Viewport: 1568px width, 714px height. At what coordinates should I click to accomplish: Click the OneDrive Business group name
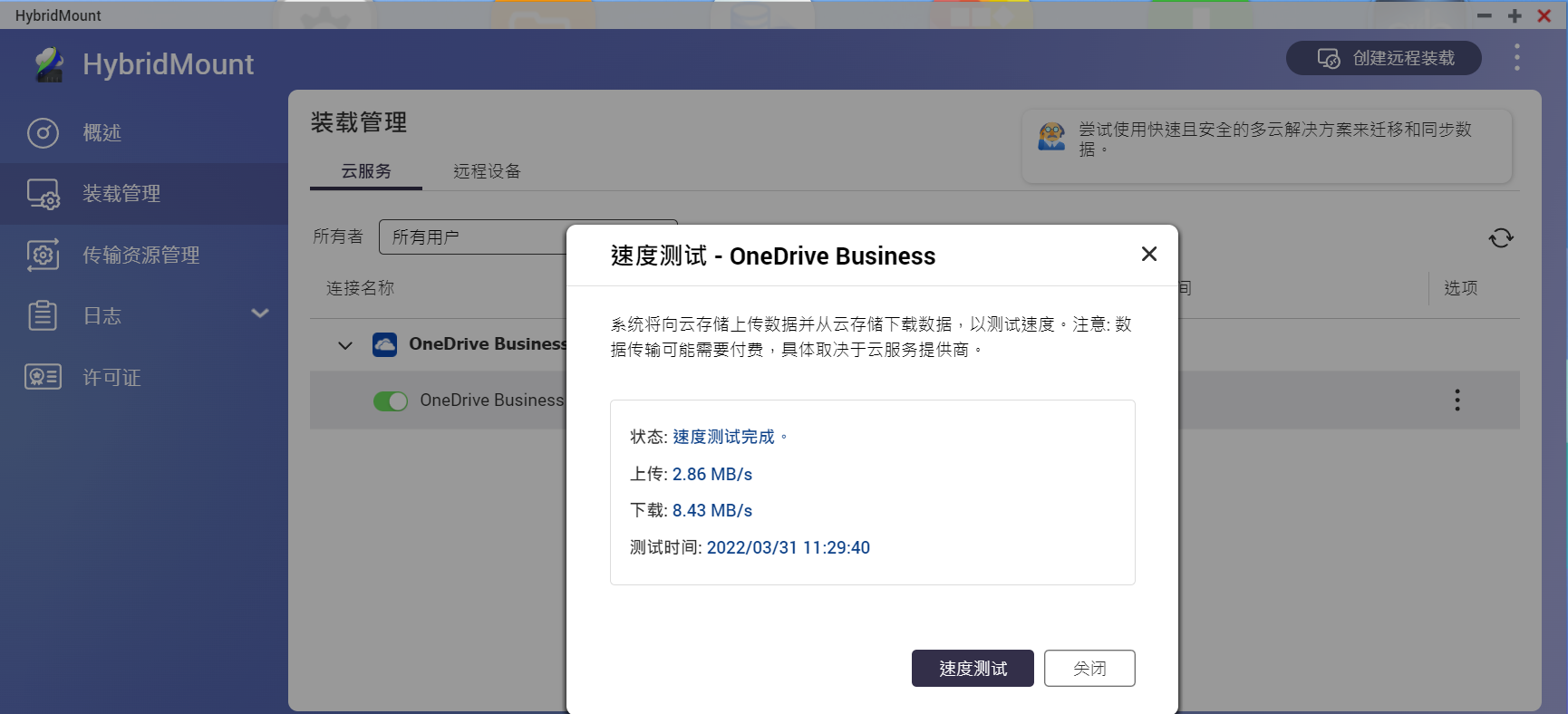[488, 344]
